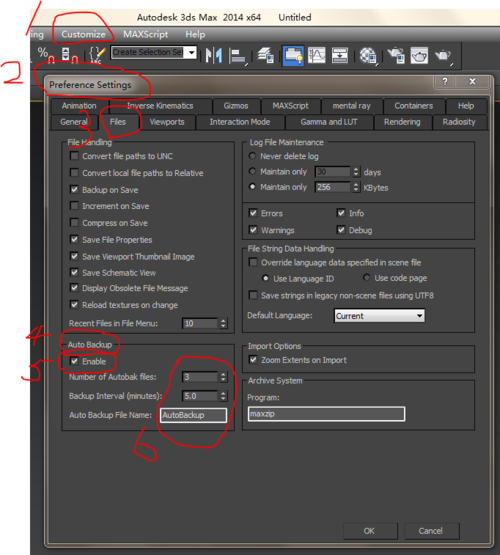Switch to the General tab
Screen dimensions: 500x555
click(x=74, y=122)
